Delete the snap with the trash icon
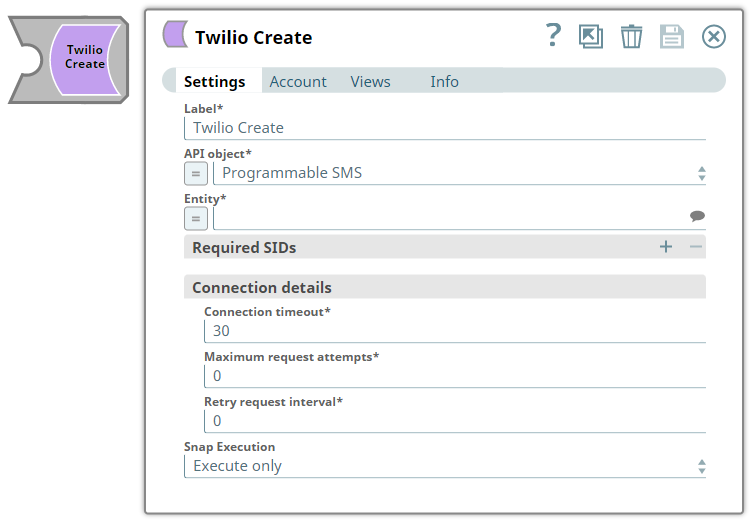 pos(631,36)
